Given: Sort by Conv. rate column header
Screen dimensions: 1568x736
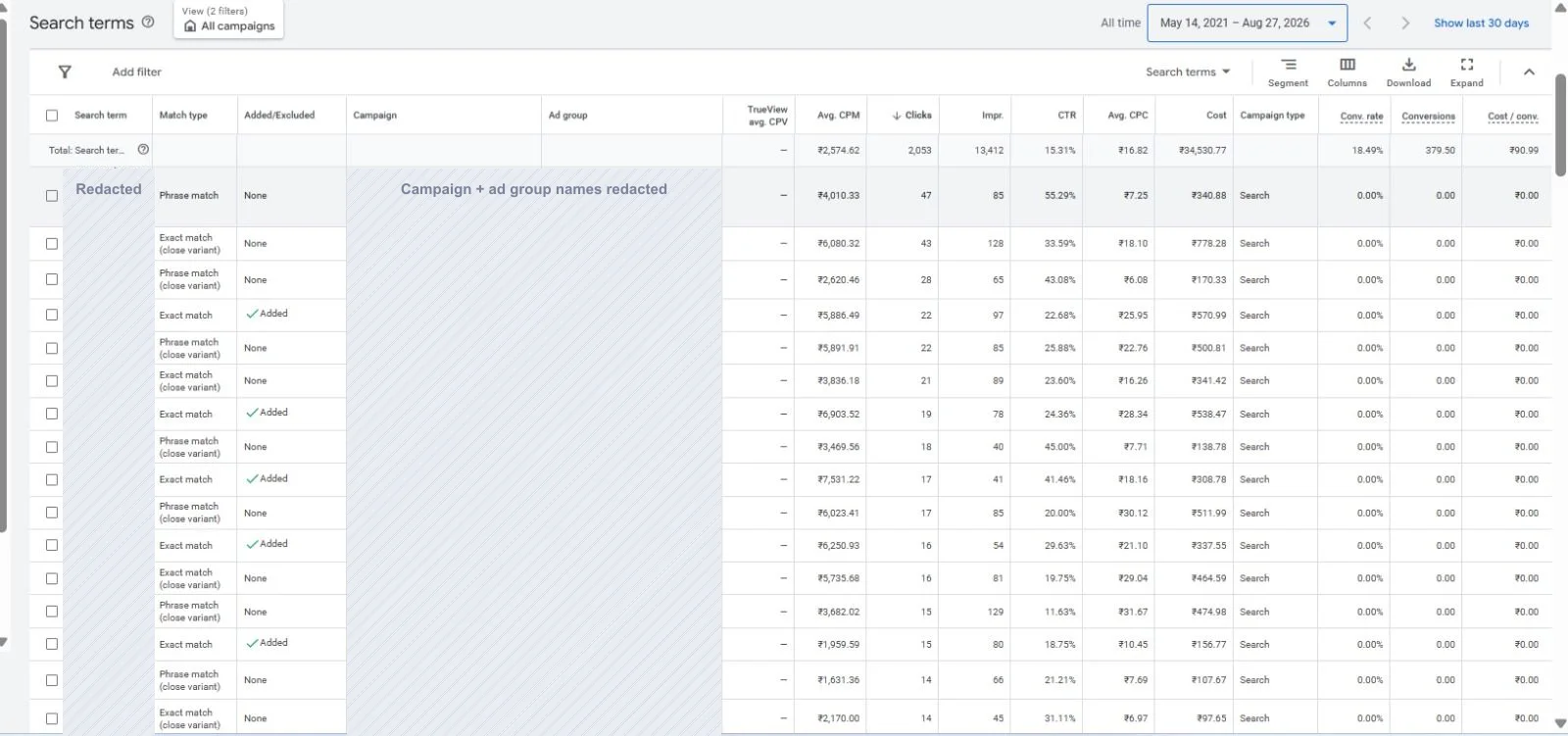Looking at the screenshot, I should click(x=1362, y=116).
